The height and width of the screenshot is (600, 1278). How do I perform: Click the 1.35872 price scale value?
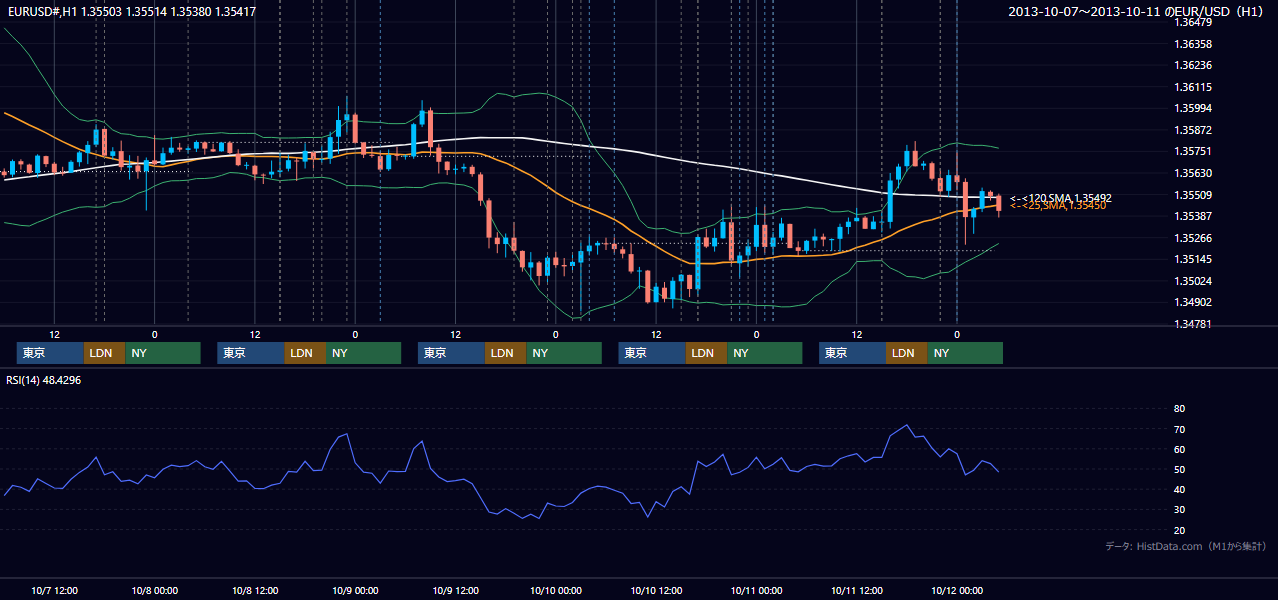point(1193,130)
